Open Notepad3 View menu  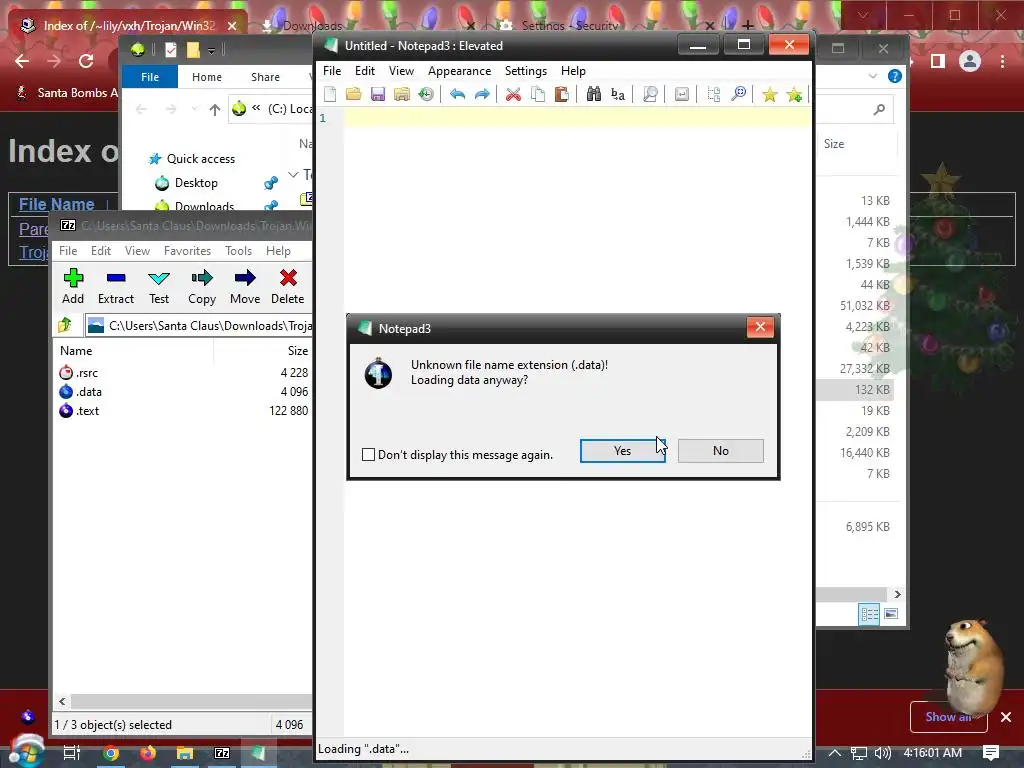point(401,71)
